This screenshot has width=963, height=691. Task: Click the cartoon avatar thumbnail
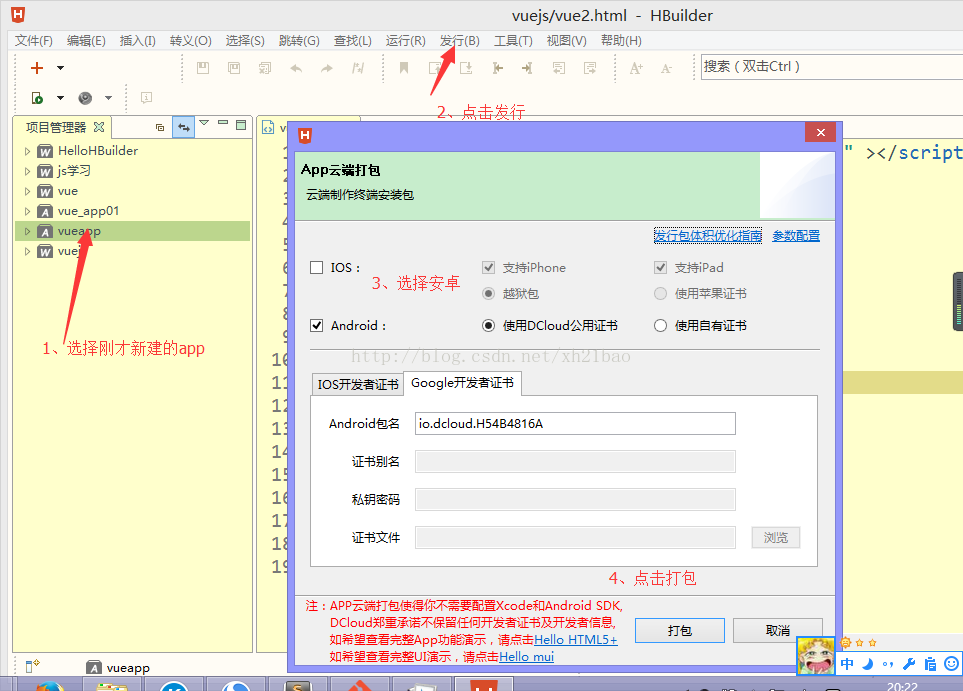point(816,656)
